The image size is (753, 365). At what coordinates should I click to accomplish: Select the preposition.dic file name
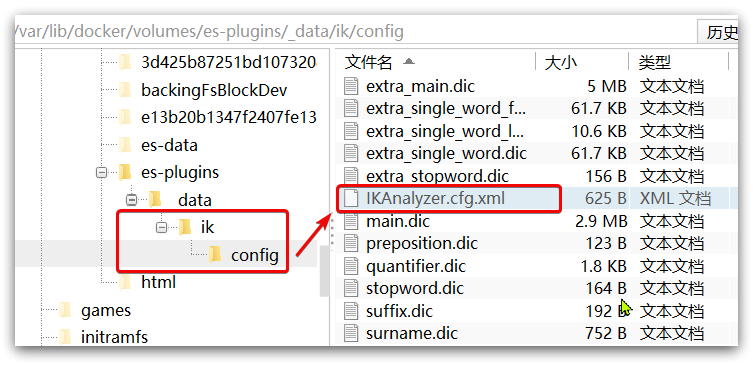coord(422,243)
